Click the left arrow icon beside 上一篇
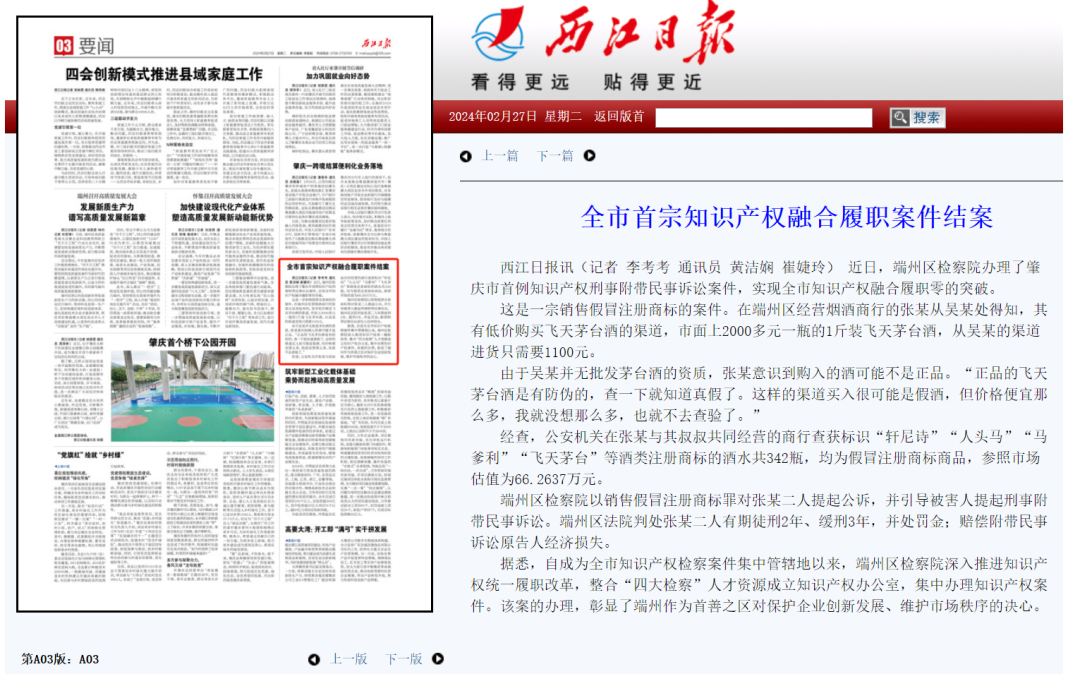This screenshot has width=1080, height=674. pos(466,156)
